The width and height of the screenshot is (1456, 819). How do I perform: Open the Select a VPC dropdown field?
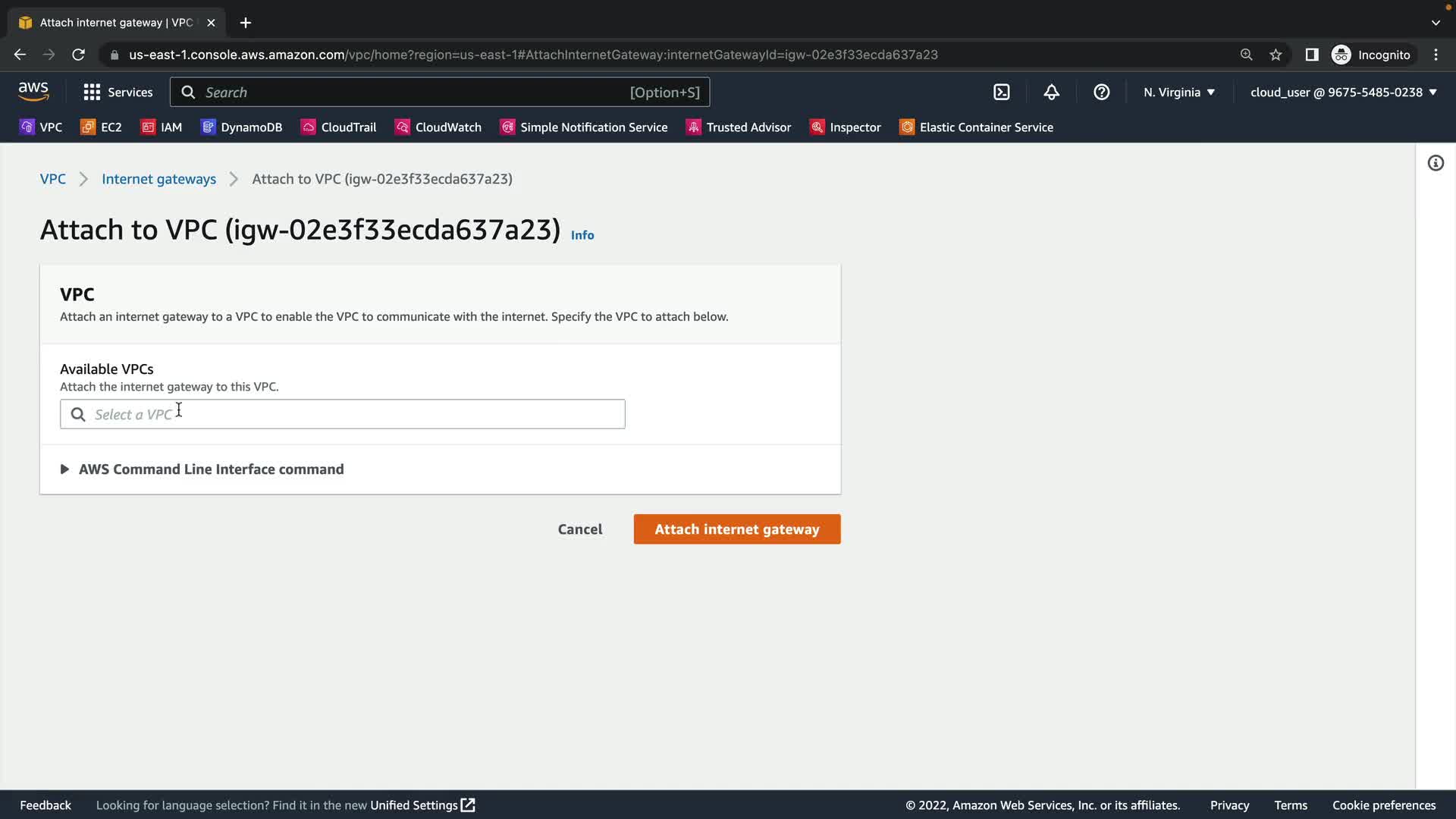(x=343, y=414)
